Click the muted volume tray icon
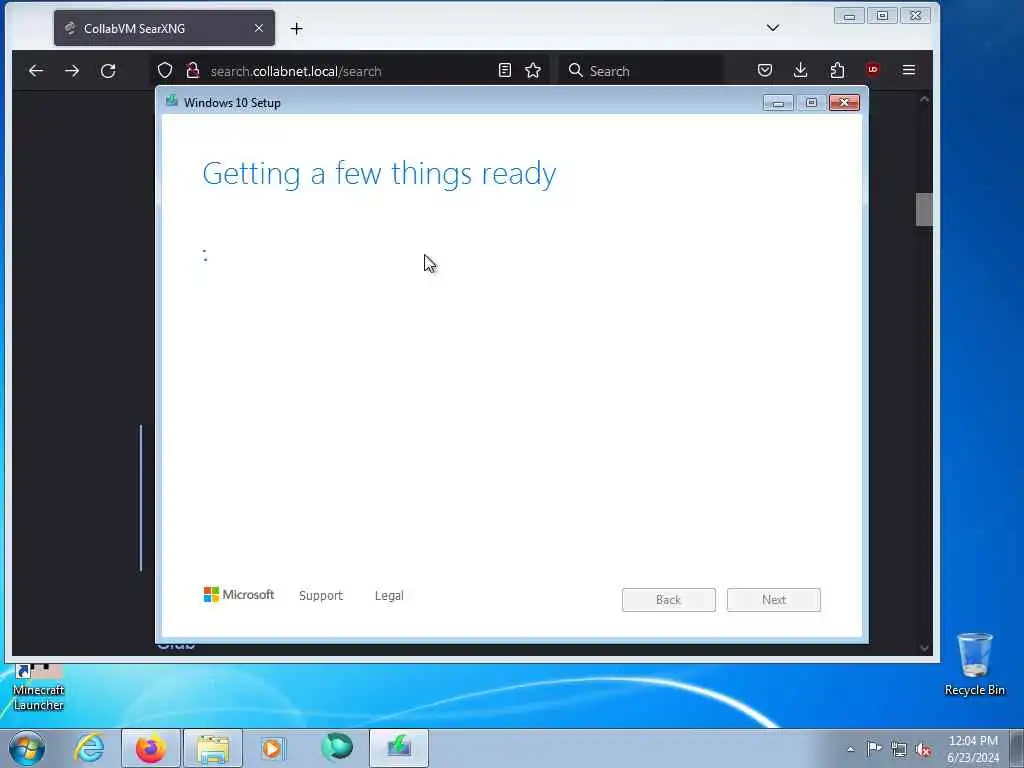Image resolution: width=1024 pixels, height=768 pixels. (x=923, y=750)
